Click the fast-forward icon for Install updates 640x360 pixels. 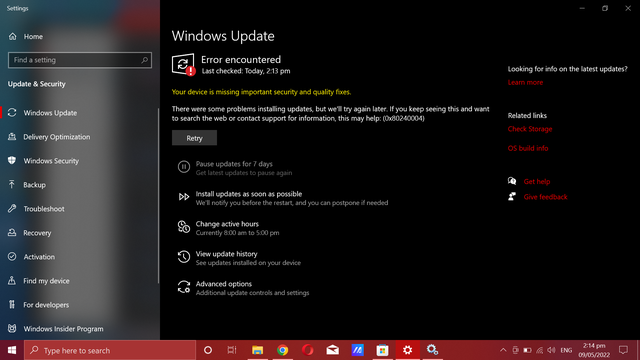pos(184,197)
